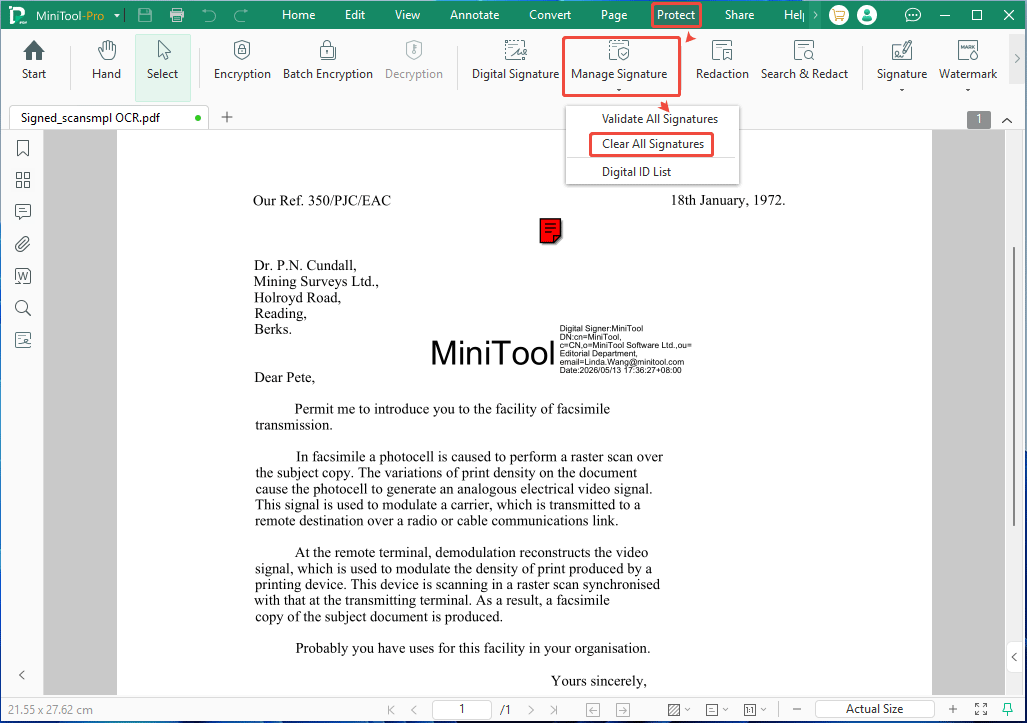This screenshot has width=1027, height=723.
Task: Jump to the last page
Action: tap(554, 709)
